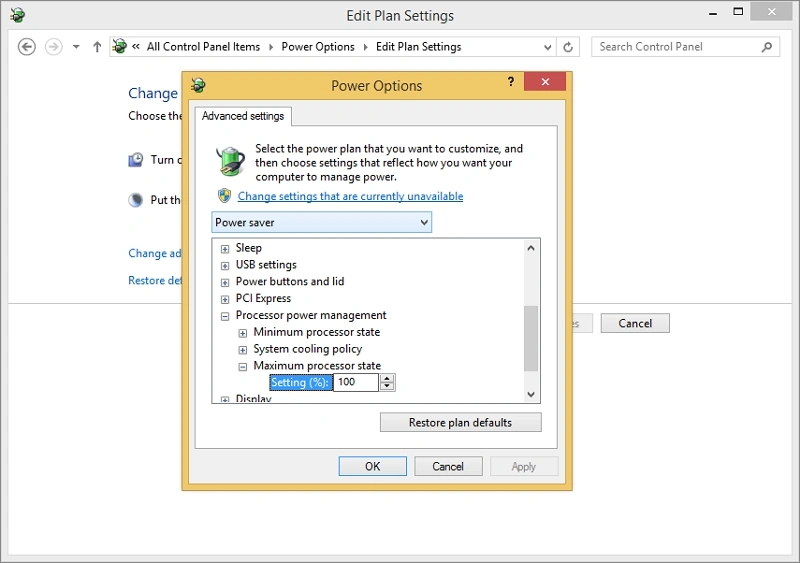
Task: Expand System cooling policy node
Action: (x=243, y=350)
